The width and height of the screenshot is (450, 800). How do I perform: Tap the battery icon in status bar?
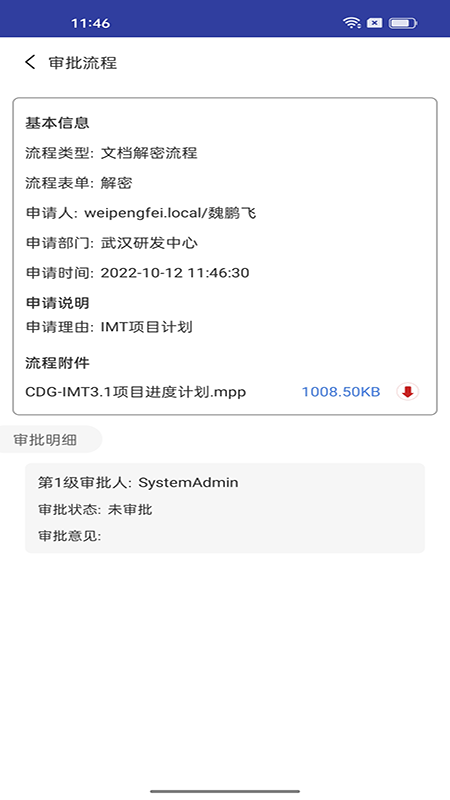click(x=403, y=23)
